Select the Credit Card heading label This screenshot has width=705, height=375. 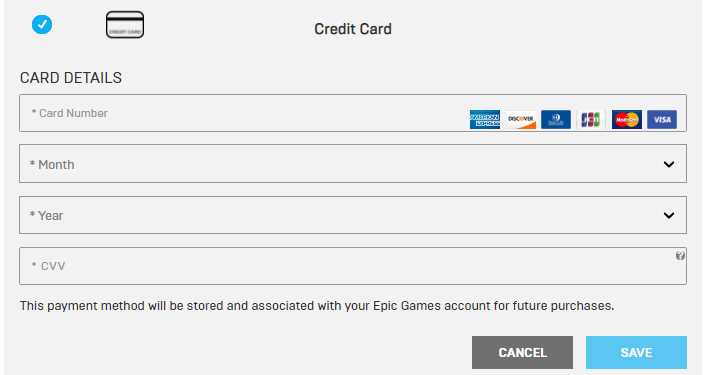(353, 29)
